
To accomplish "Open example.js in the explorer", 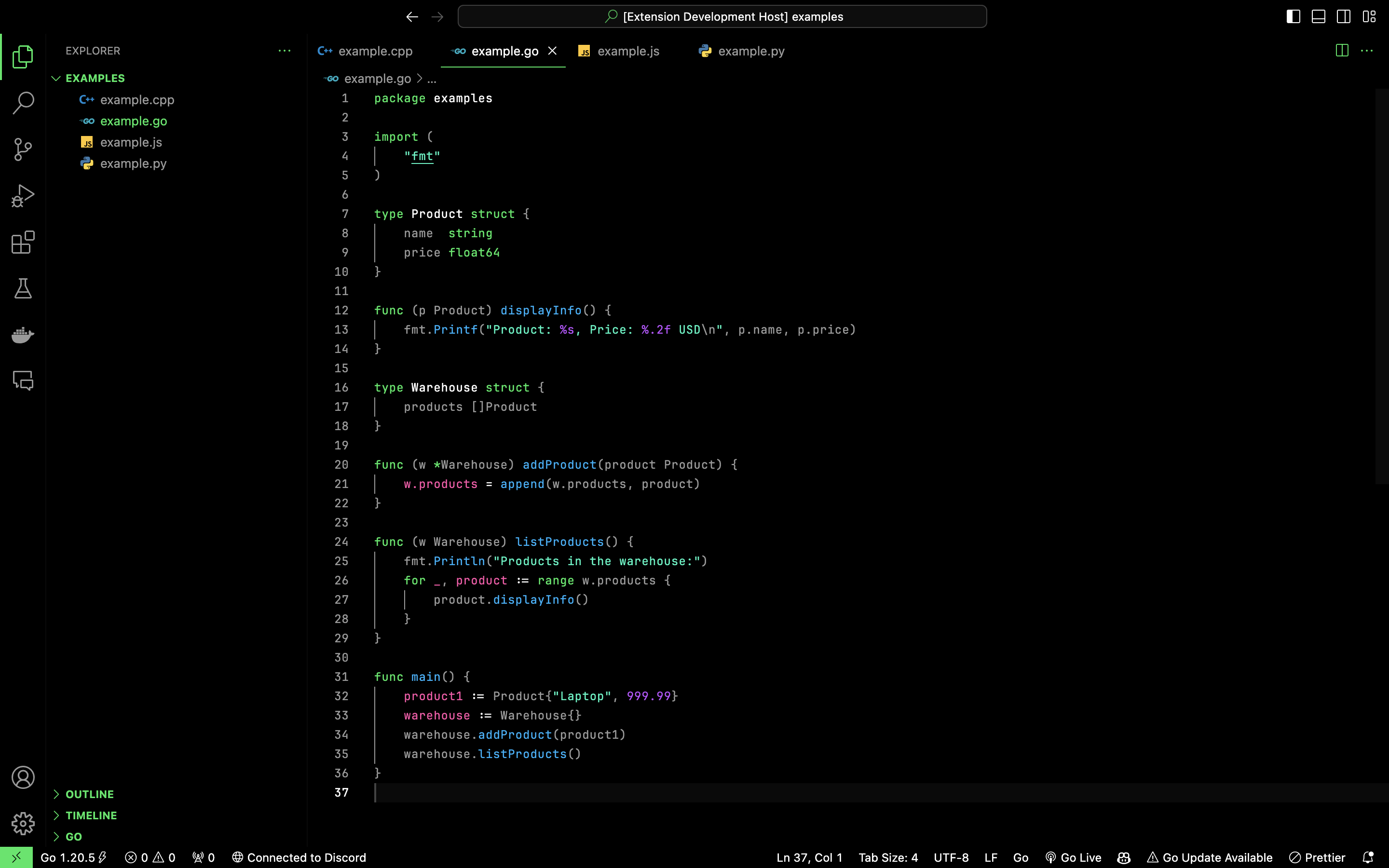I will pos(131,142).
